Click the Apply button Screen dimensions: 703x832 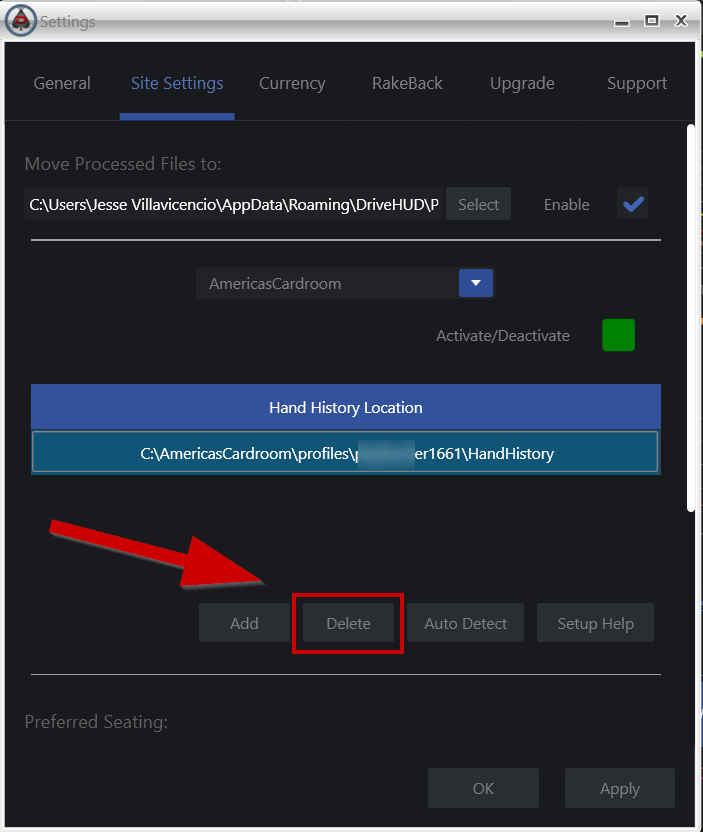tap(620, 788)
